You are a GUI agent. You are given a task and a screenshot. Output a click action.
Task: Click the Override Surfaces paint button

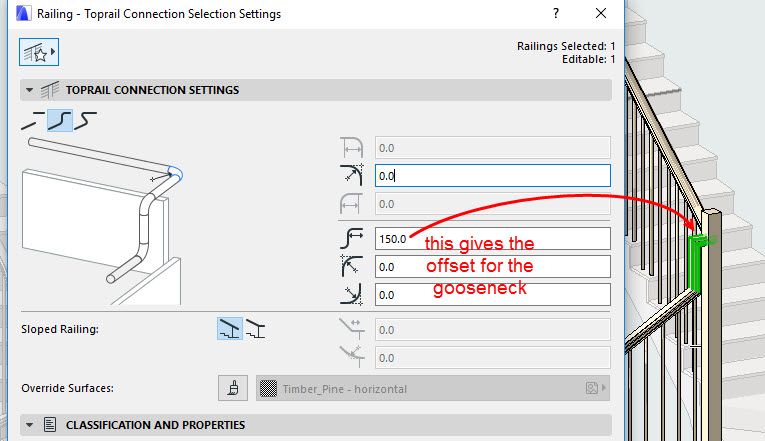point(232,387)
